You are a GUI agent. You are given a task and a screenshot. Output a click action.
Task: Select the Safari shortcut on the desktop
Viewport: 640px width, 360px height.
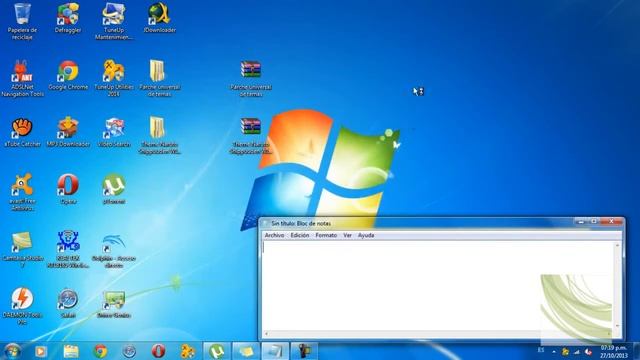(68, 304)
